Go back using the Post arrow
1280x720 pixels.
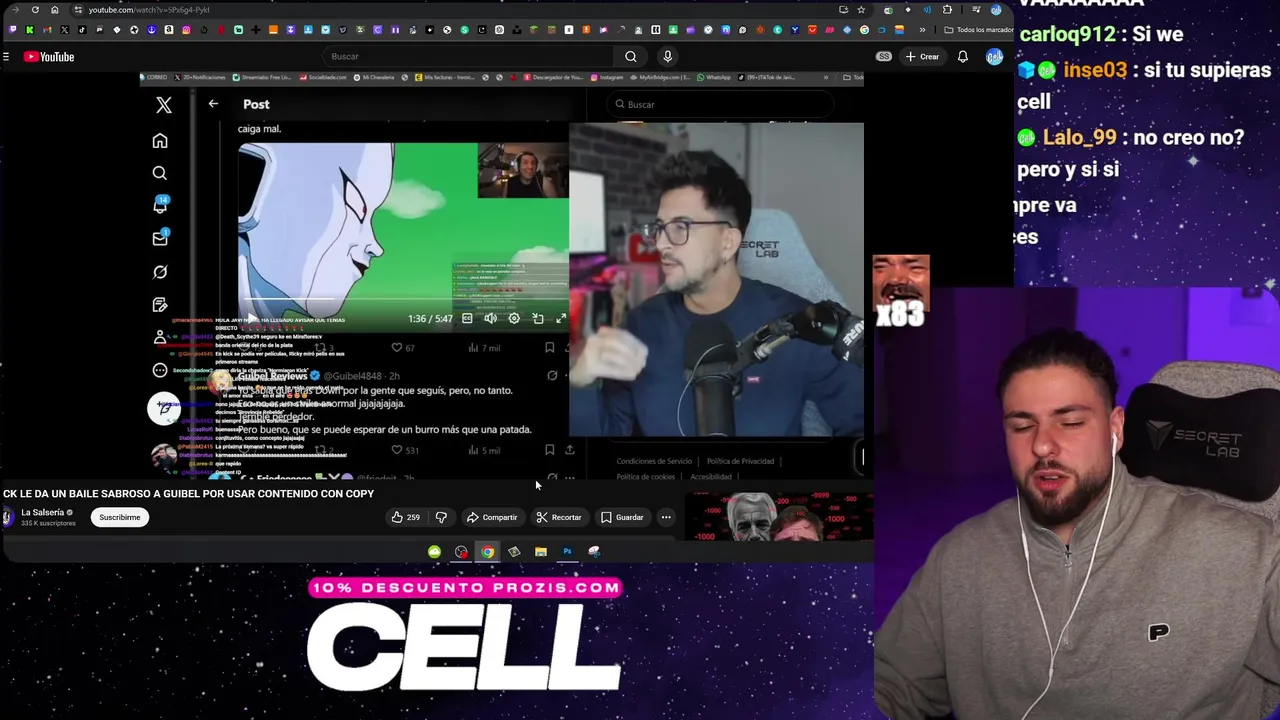click(x=213, y=104)
